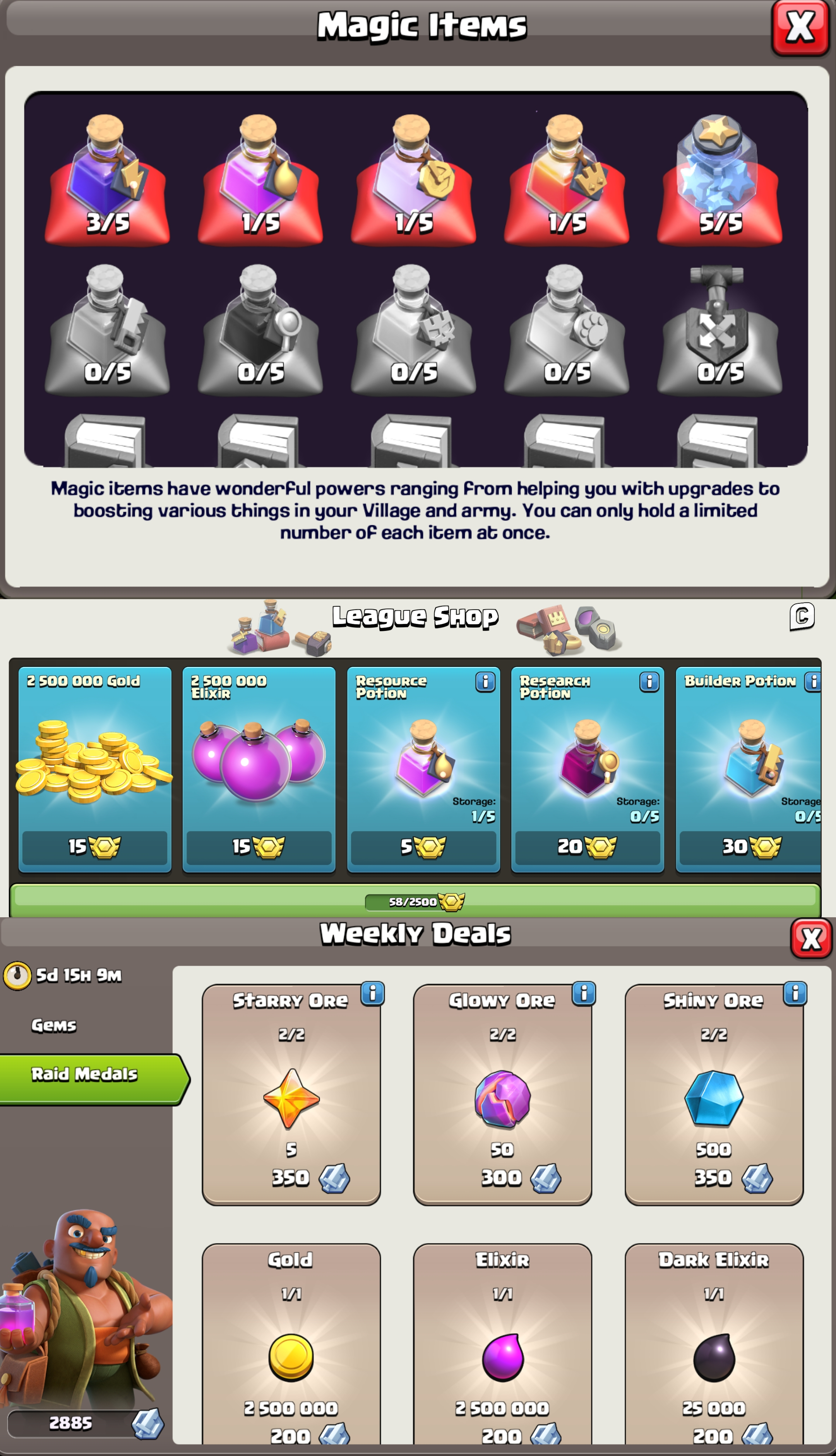Open the Hero Potion with crown badge
The image size is (836, 1456).
point(567,179)
